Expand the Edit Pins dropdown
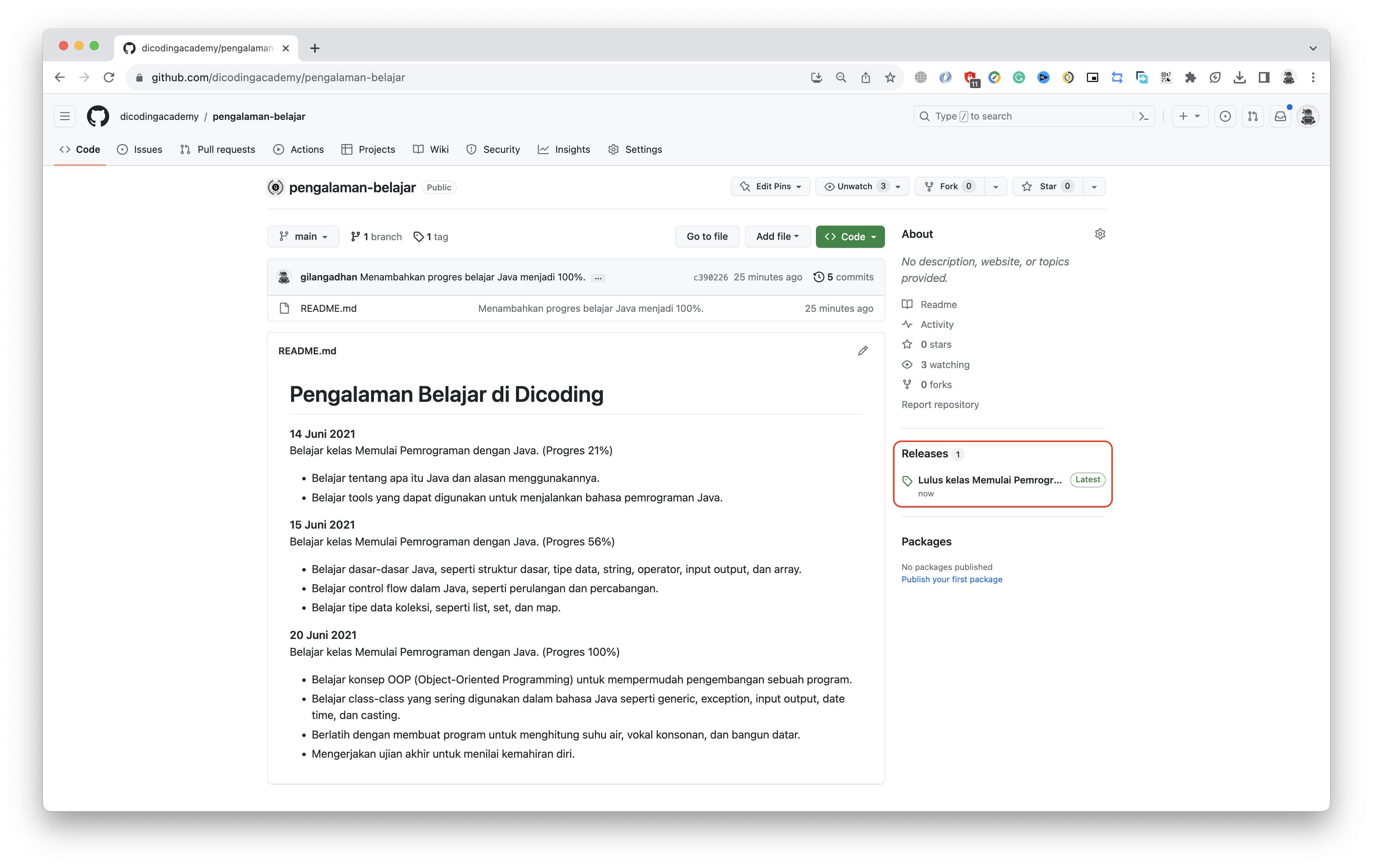 click(770, 187)
